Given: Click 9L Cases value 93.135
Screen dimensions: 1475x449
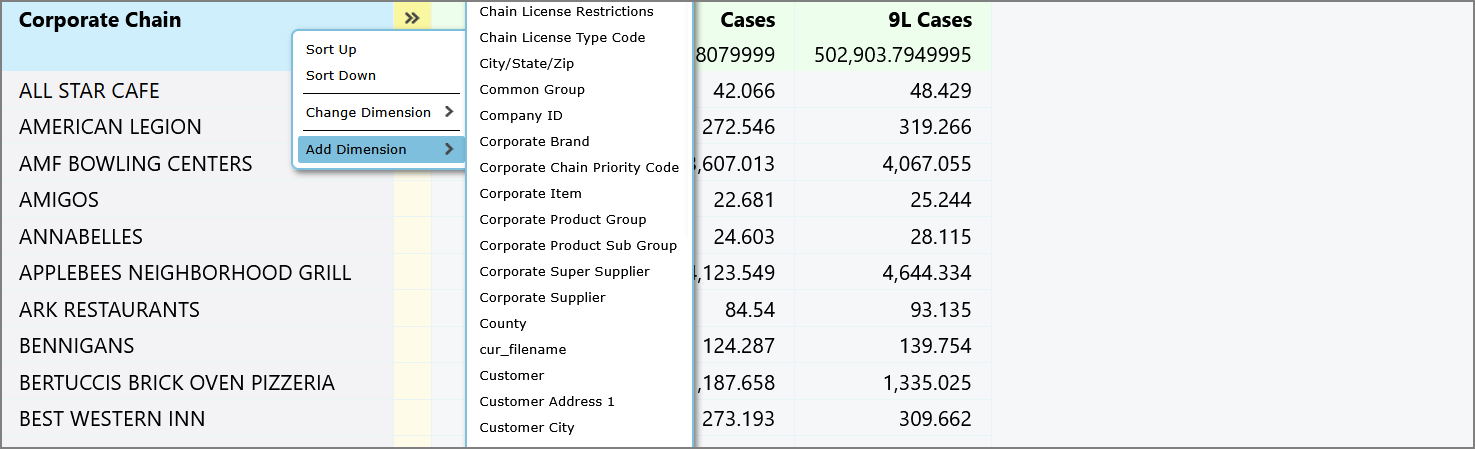Looking at the screenshot, I should [x=941, y=310].
